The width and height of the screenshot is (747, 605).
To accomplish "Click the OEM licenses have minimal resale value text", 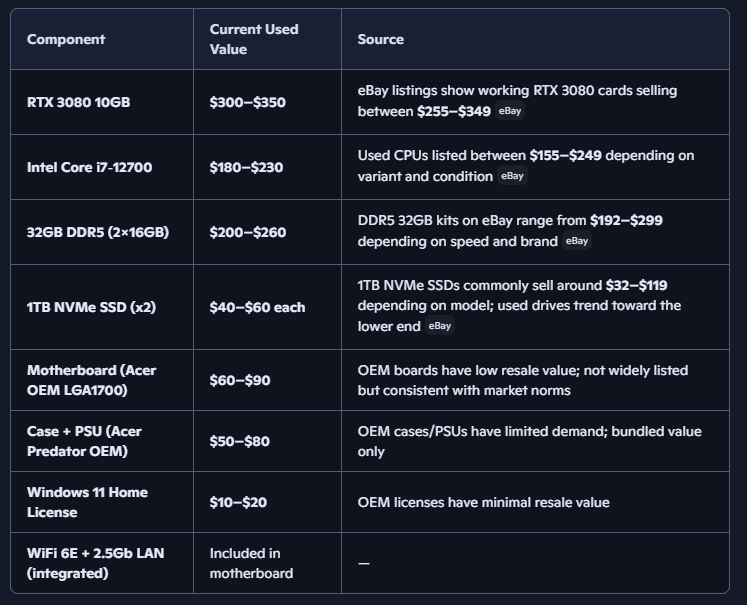I will (x=484, y=502).
